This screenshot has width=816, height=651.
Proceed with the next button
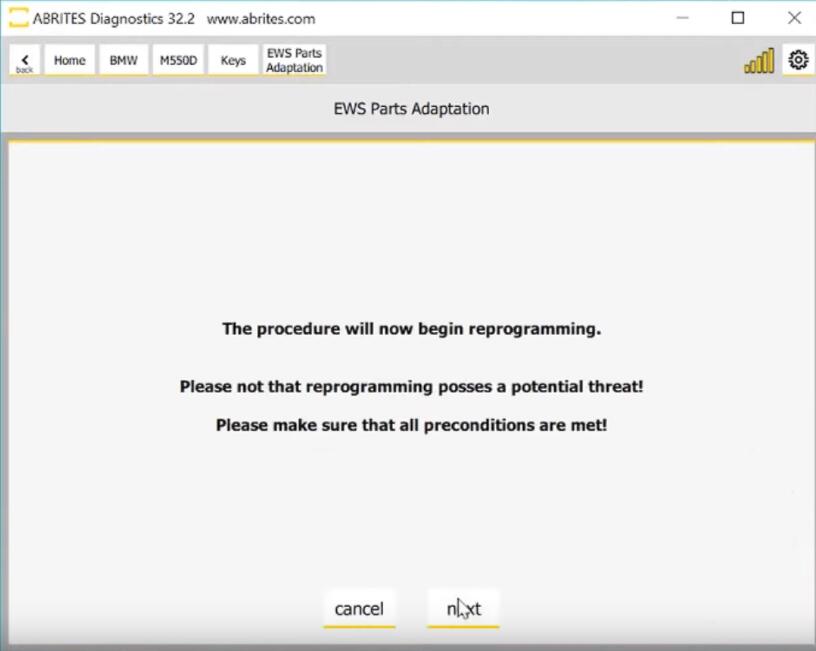click(463, 608)
